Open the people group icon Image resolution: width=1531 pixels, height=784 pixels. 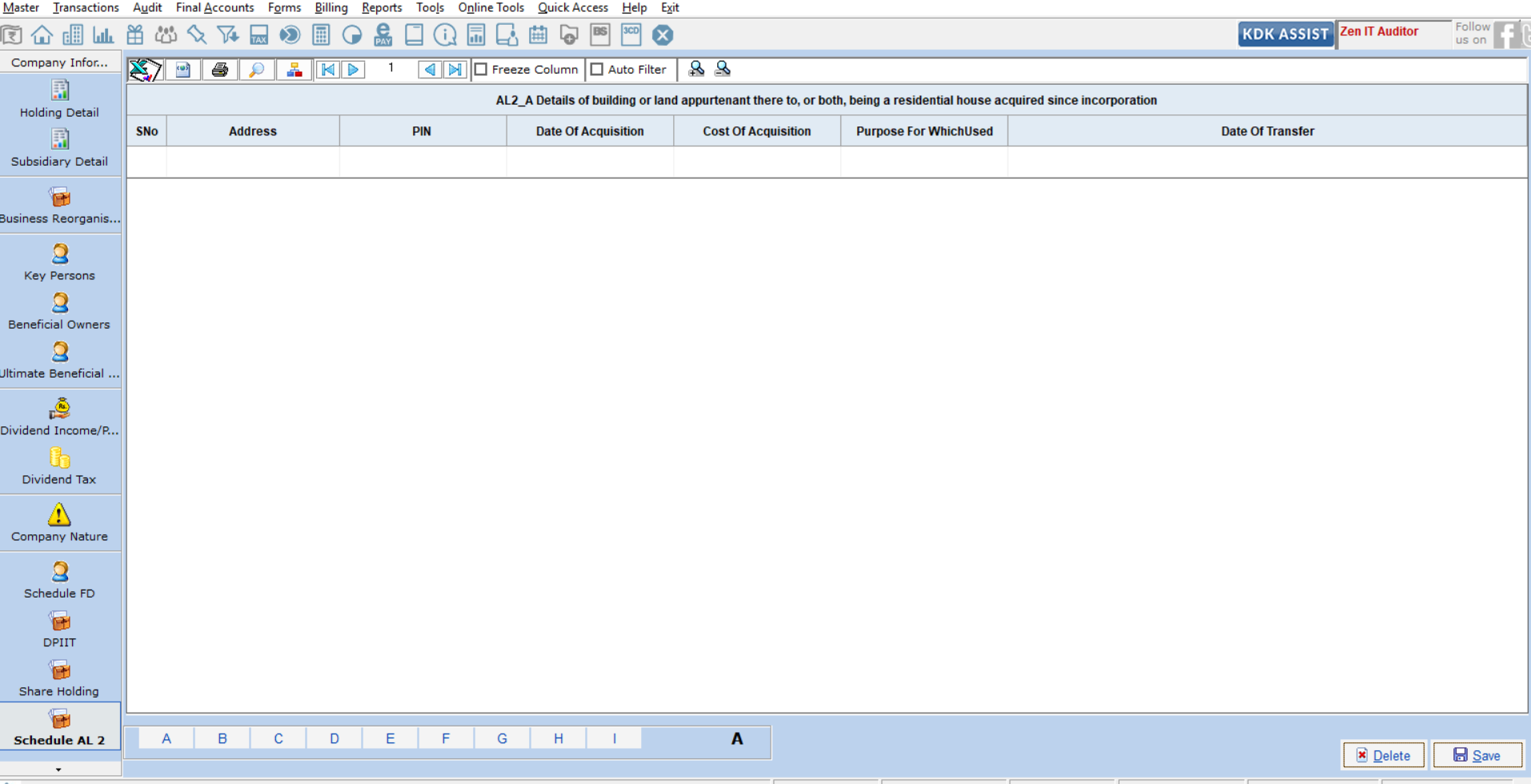pyautogui.click(x=166, y=34)
